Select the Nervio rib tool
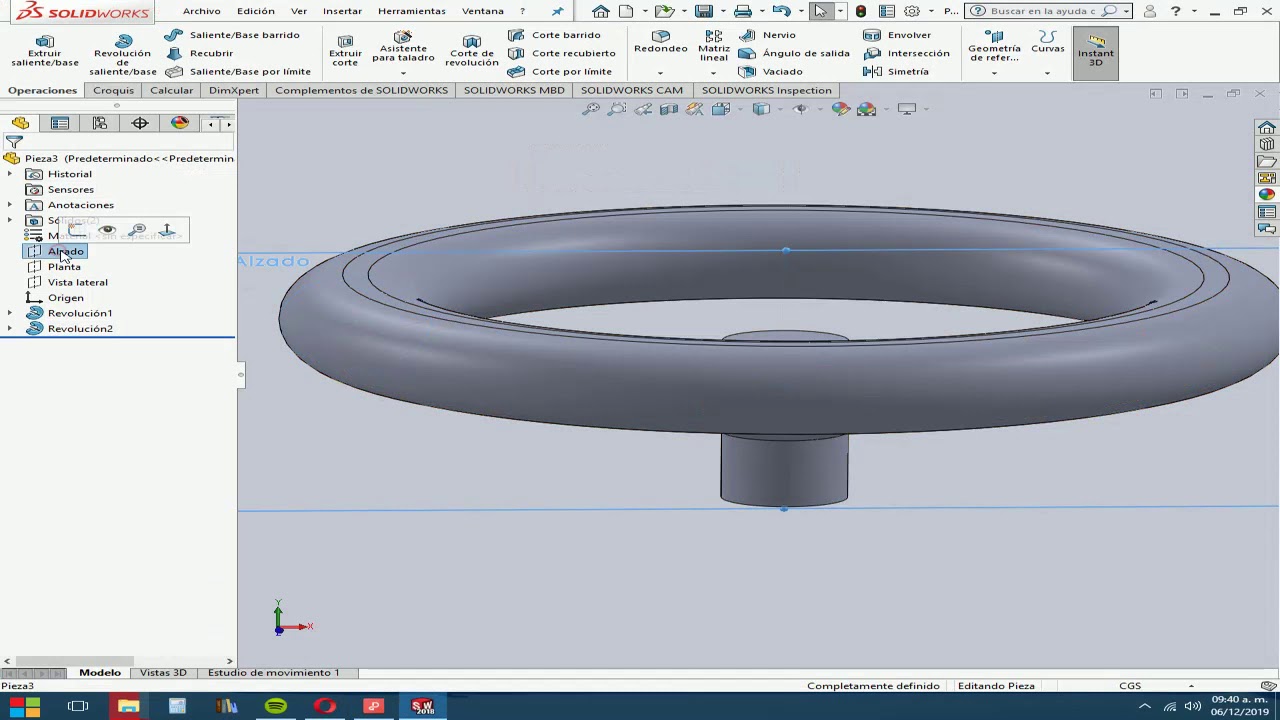Screen dimensions: 1280x720 [x=768, y=35]
